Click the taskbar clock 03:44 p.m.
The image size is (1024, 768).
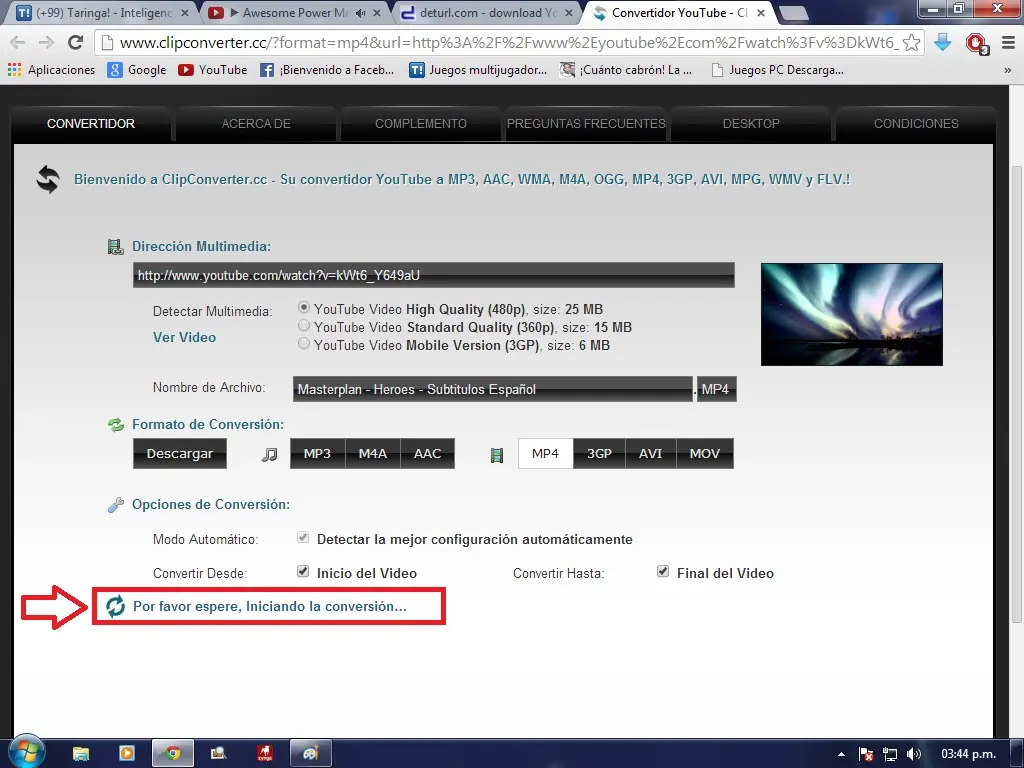pos(968,754)
